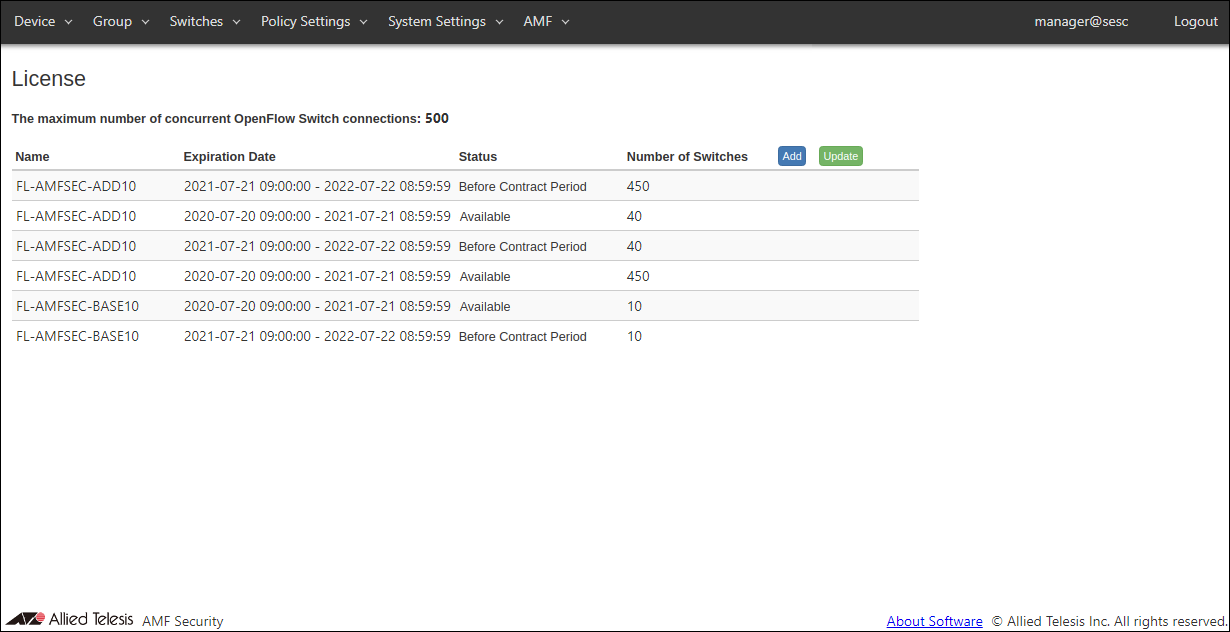The height and width of the screenshot is (632, 1230).
Task: Expand the Group dropdown menu
Action: click(x=120, y=21)
